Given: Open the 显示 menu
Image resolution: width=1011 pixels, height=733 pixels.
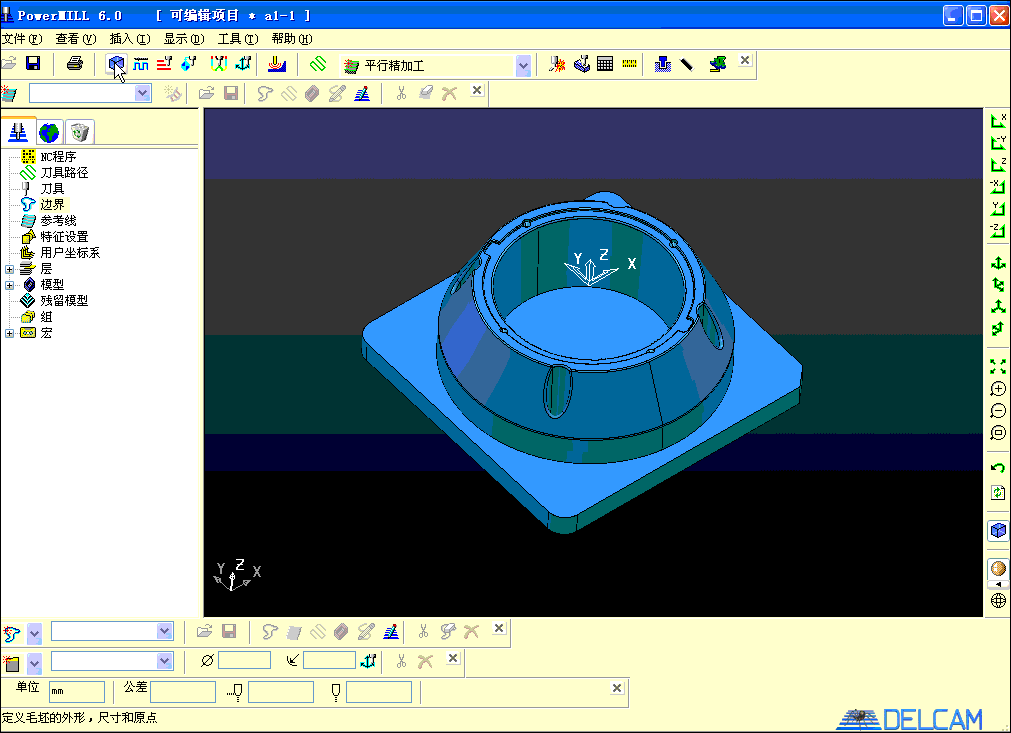Looking at the screenshot, I should (183, 39).
